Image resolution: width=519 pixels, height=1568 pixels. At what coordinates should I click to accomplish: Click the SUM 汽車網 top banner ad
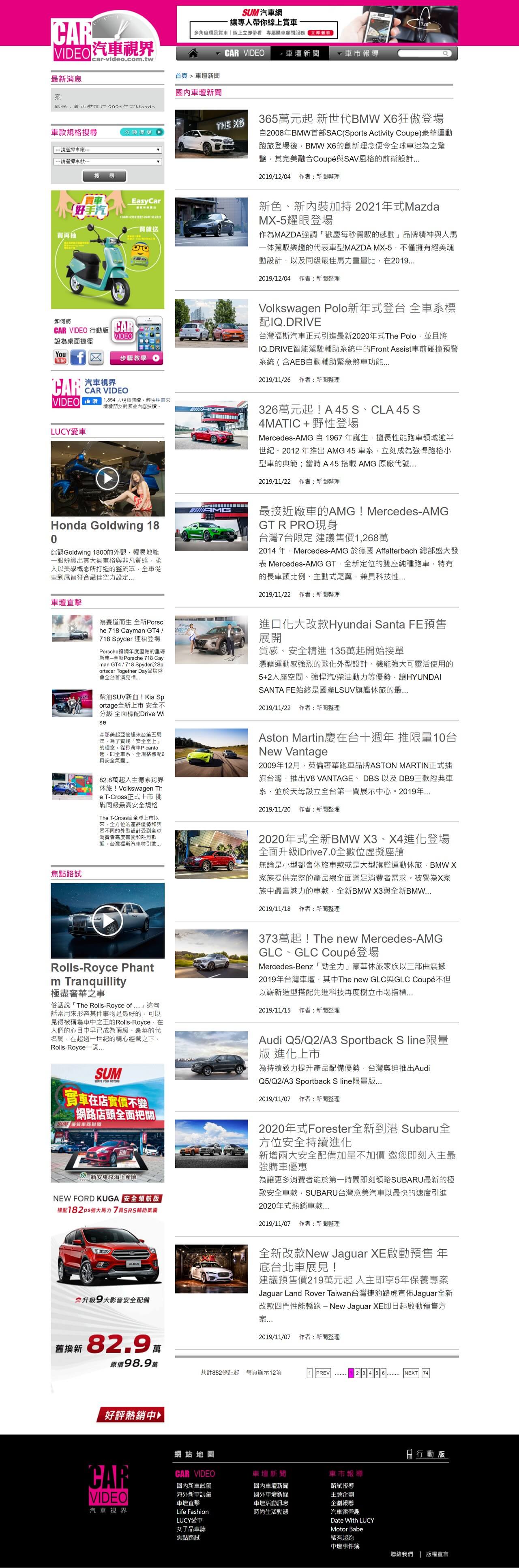(x=316, y=24)
